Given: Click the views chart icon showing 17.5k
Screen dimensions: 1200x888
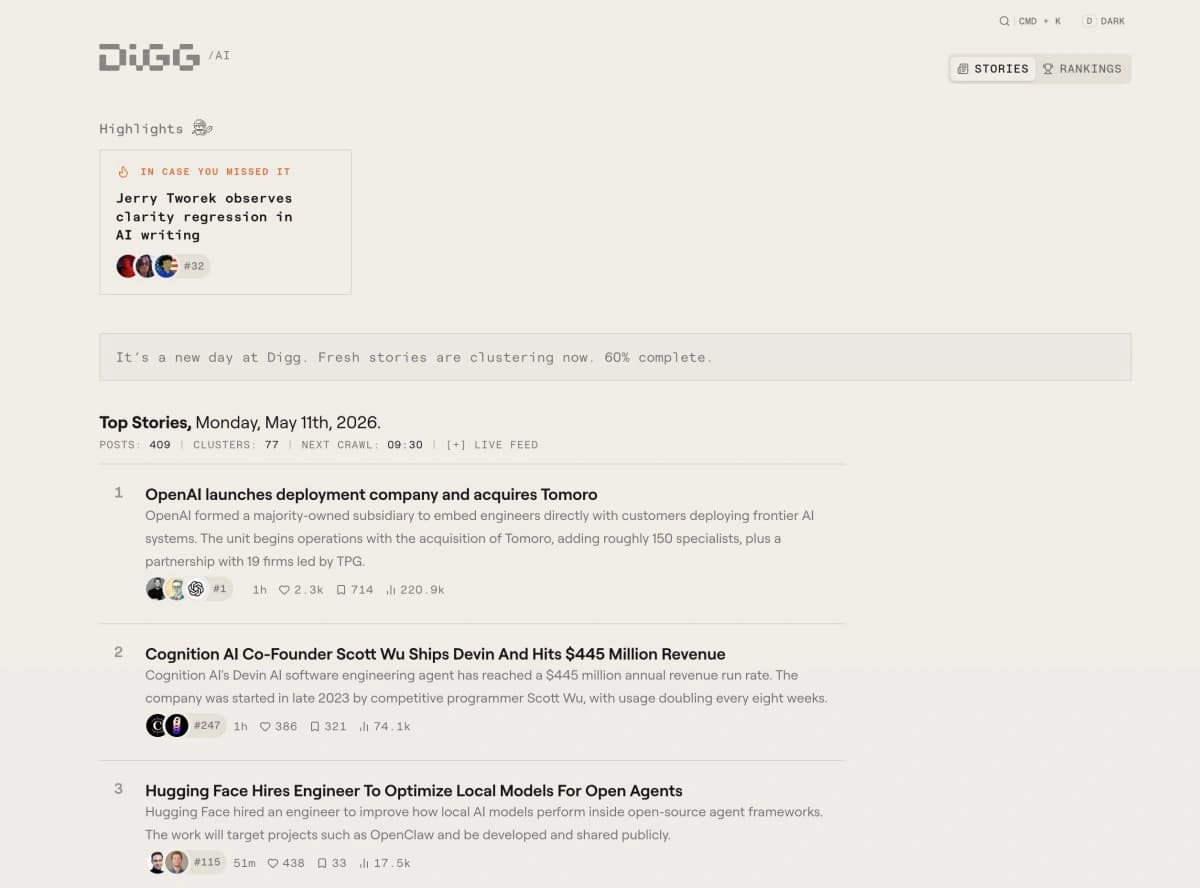Looking at the screenshot, I should [x=365, y=863].
